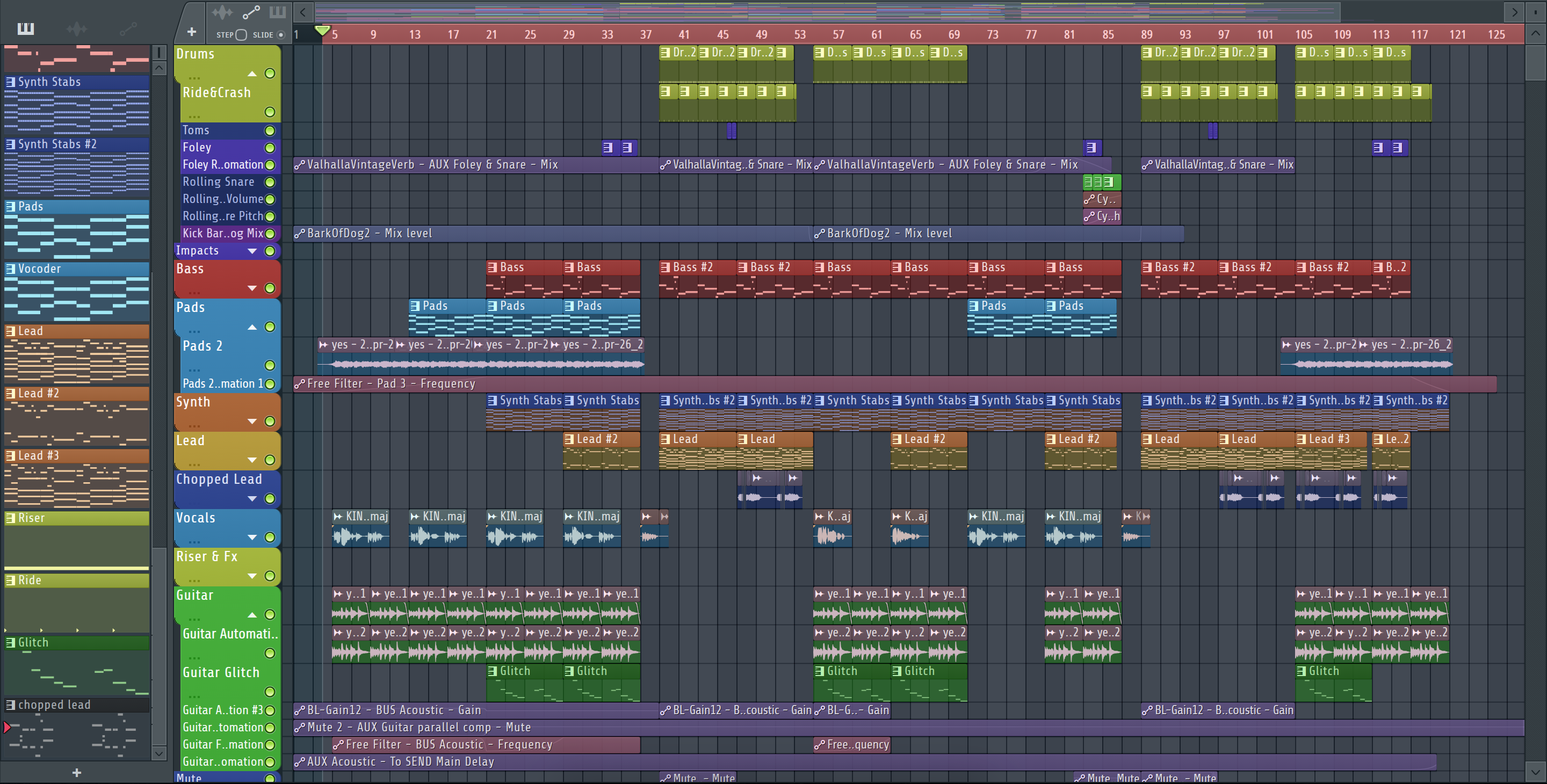Select the Vocoder pattern in picker

click(x=40, y=269)
